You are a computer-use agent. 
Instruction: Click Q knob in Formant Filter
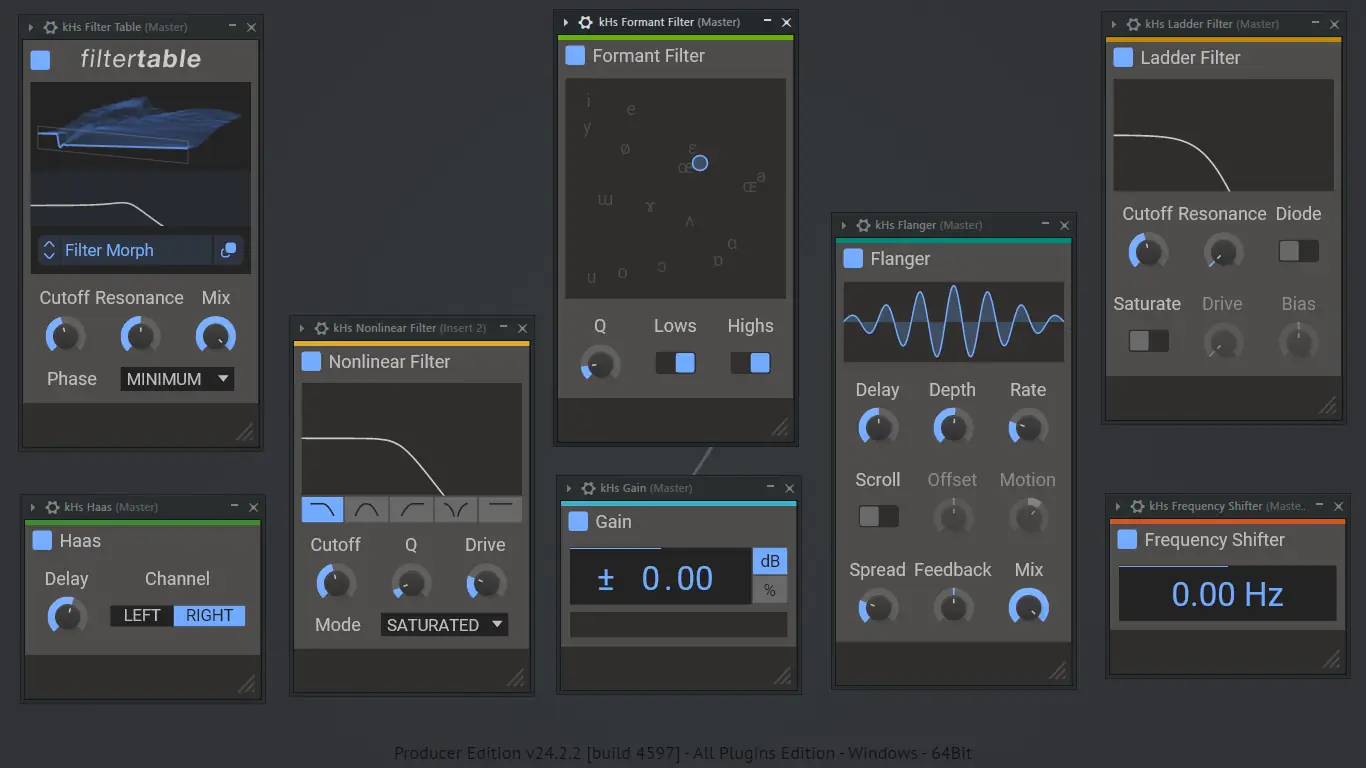point(601,364)
